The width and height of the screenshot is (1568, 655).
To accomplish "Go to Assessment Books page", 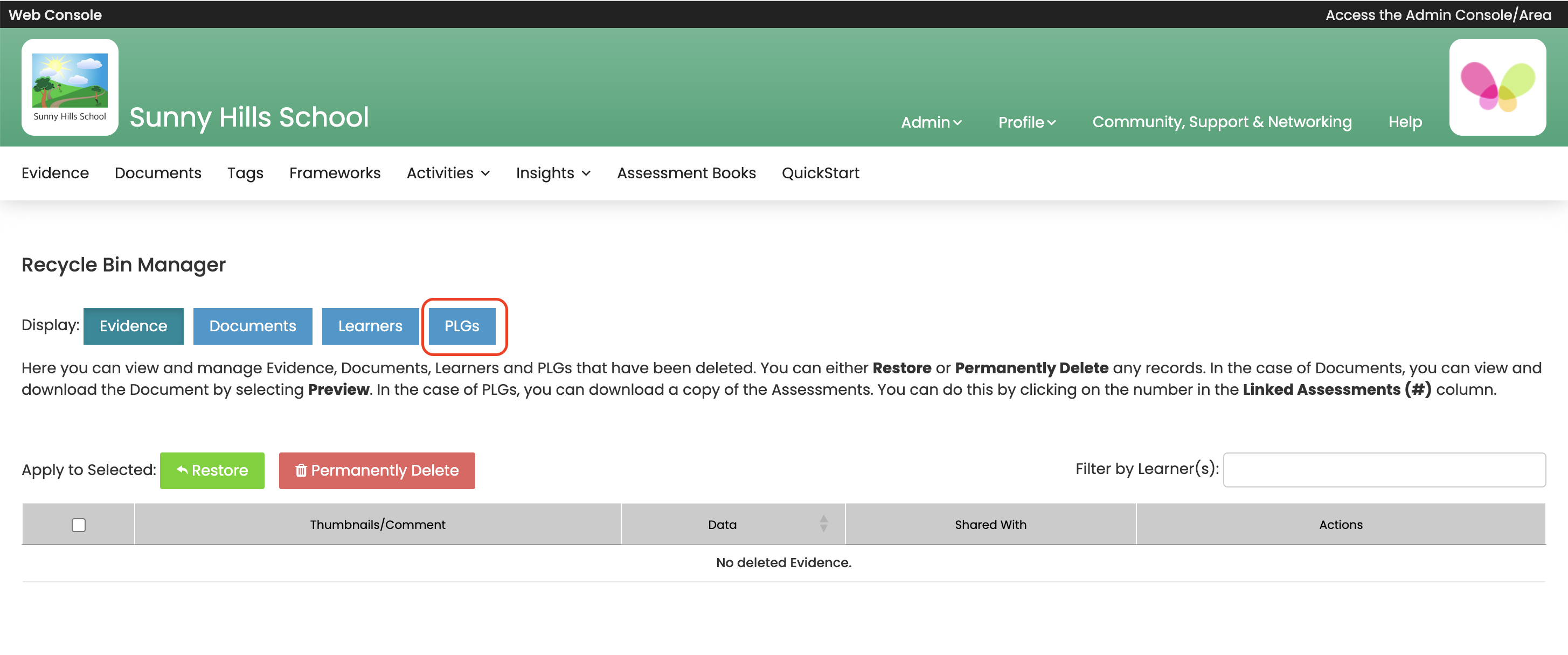I will (x=686, y=173).
